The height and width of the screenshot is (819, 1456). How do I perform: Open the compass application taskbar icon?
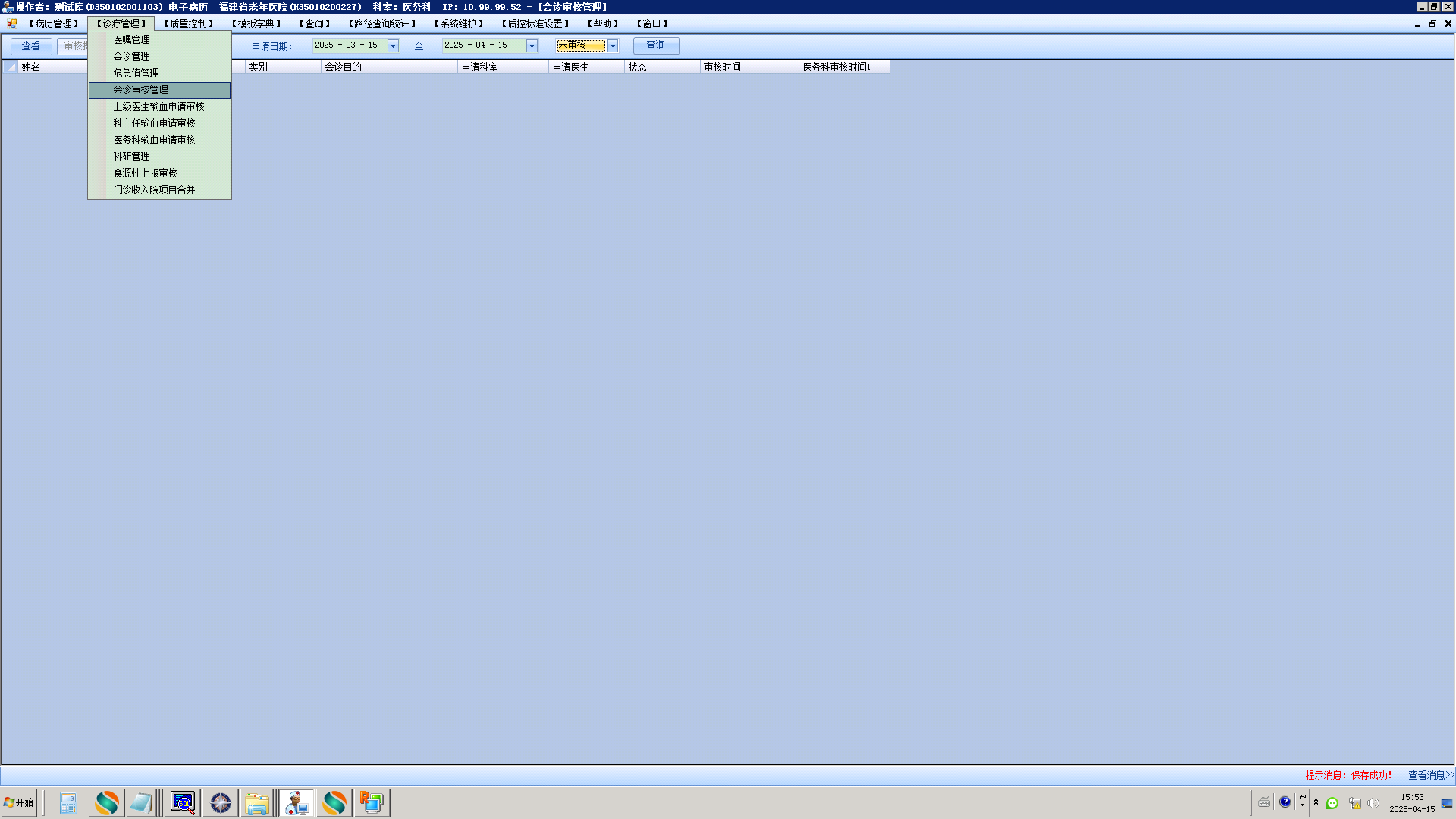(221, 803)
